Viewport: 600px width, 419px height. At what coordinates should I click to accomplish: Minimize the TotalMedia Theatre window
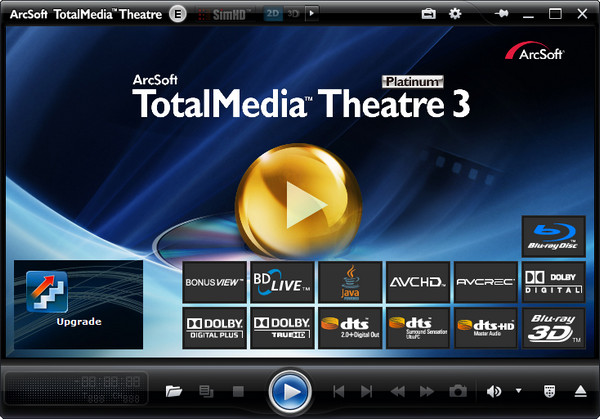pyautogui.click(x=528, y=15)
